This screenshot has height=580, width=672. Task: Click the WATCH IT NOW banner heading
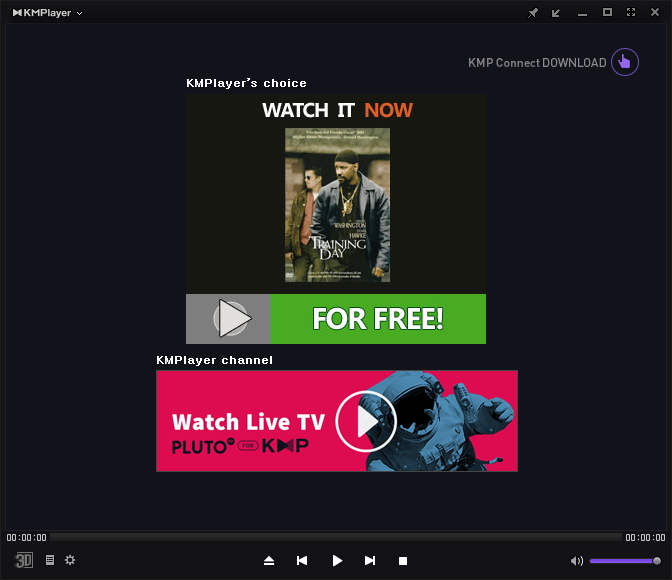[337, 110]
